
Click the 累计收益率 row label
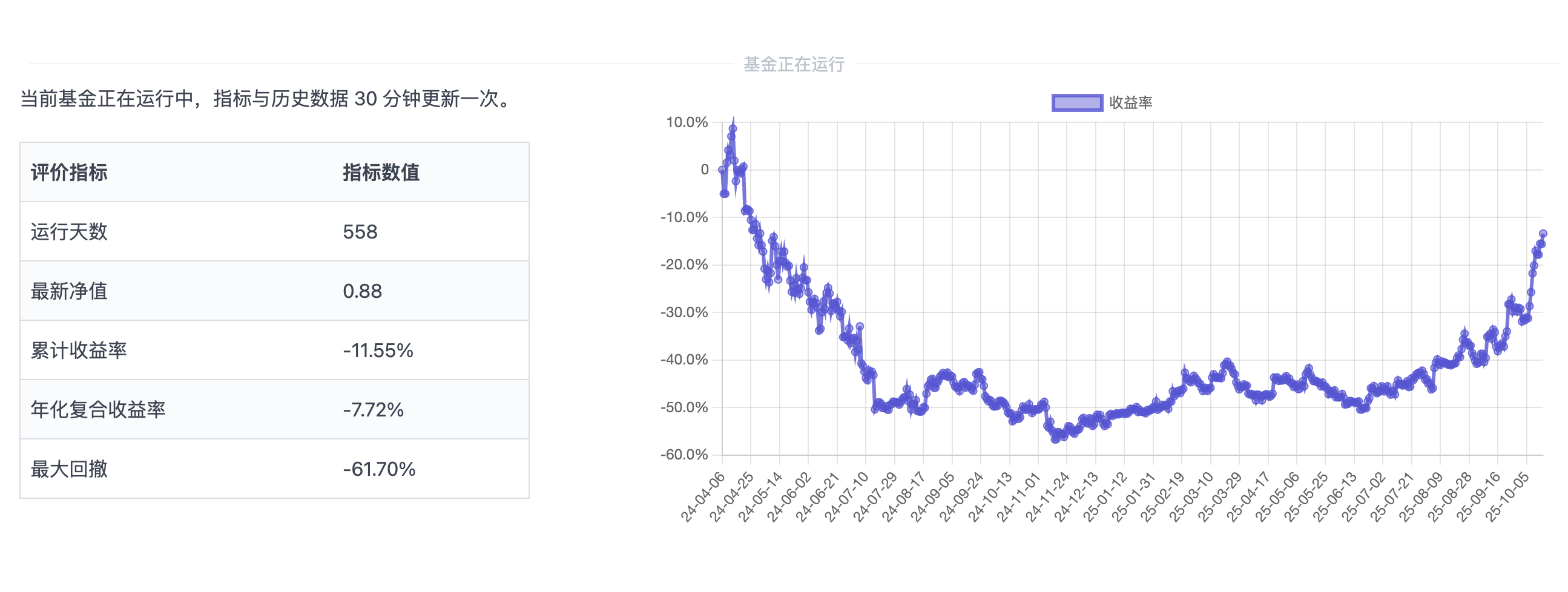pyautogui.click(x=79, y=350)
